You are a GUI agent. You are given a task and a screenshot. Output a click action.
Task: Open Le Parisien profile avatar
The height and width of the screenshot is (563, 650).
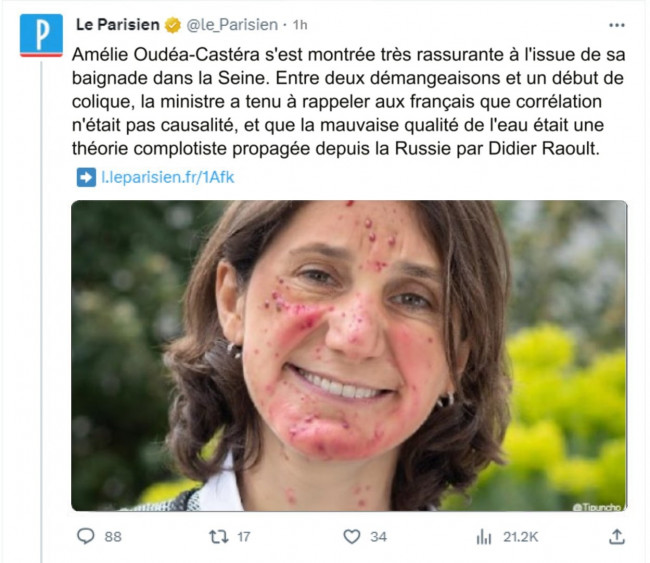click(41, 35)
